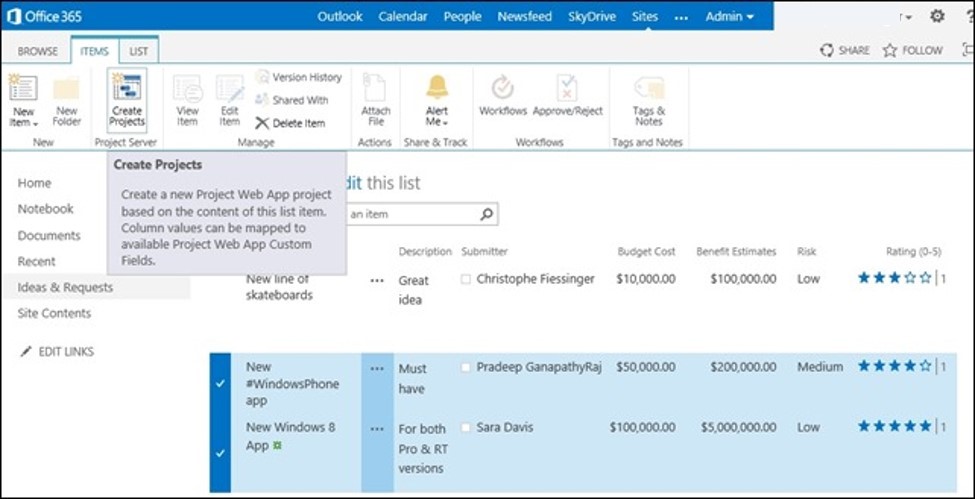Open ellipsis menu for New Windows 8 App
This screenshot has width=975, height=499.
click(x=377, y=429)
